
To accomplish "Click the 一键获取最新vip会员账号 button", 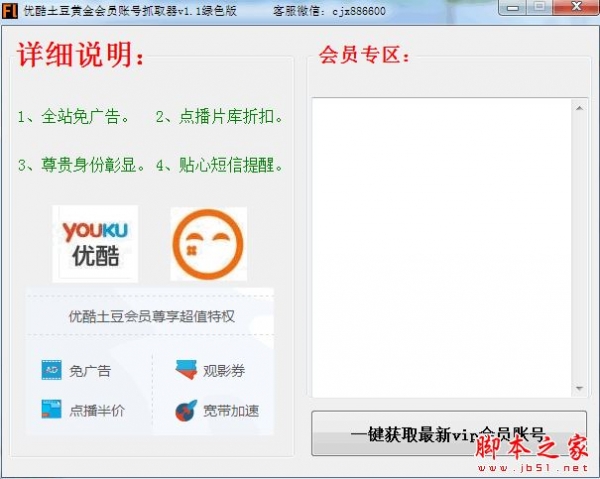I will pyautogui.click(x=449, y=433).
